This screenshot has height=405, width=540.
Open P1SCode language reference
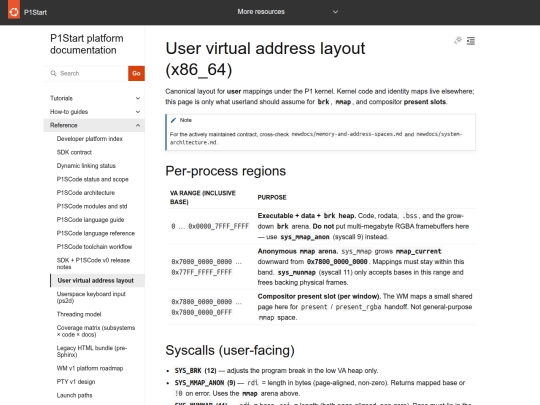(95, 233)
